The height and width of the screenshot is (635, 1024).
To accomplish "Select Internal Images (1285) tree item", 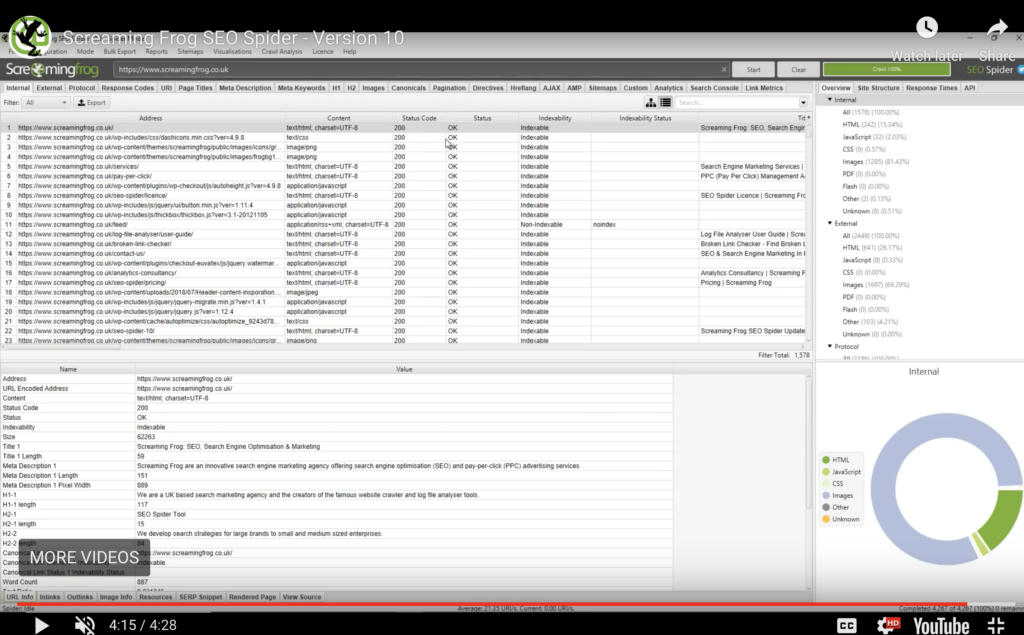I will (875, 162).
